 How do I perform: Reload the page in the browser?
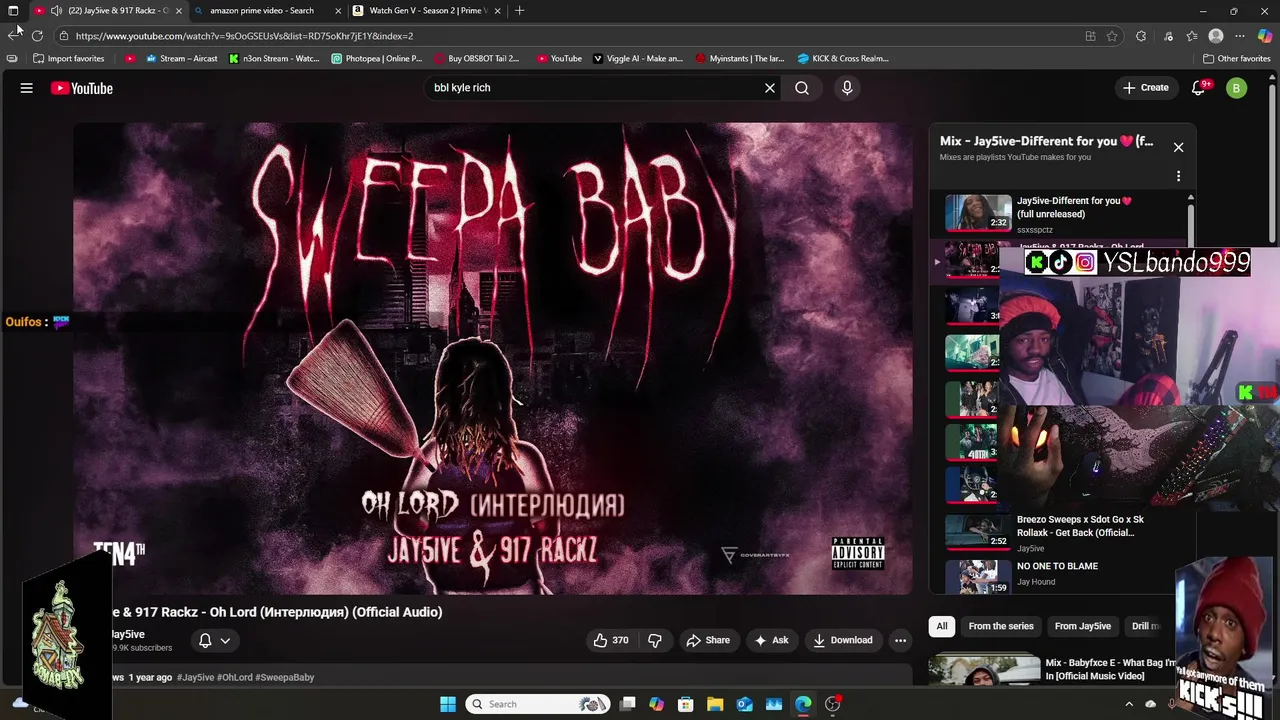click(x=37, y=36)
